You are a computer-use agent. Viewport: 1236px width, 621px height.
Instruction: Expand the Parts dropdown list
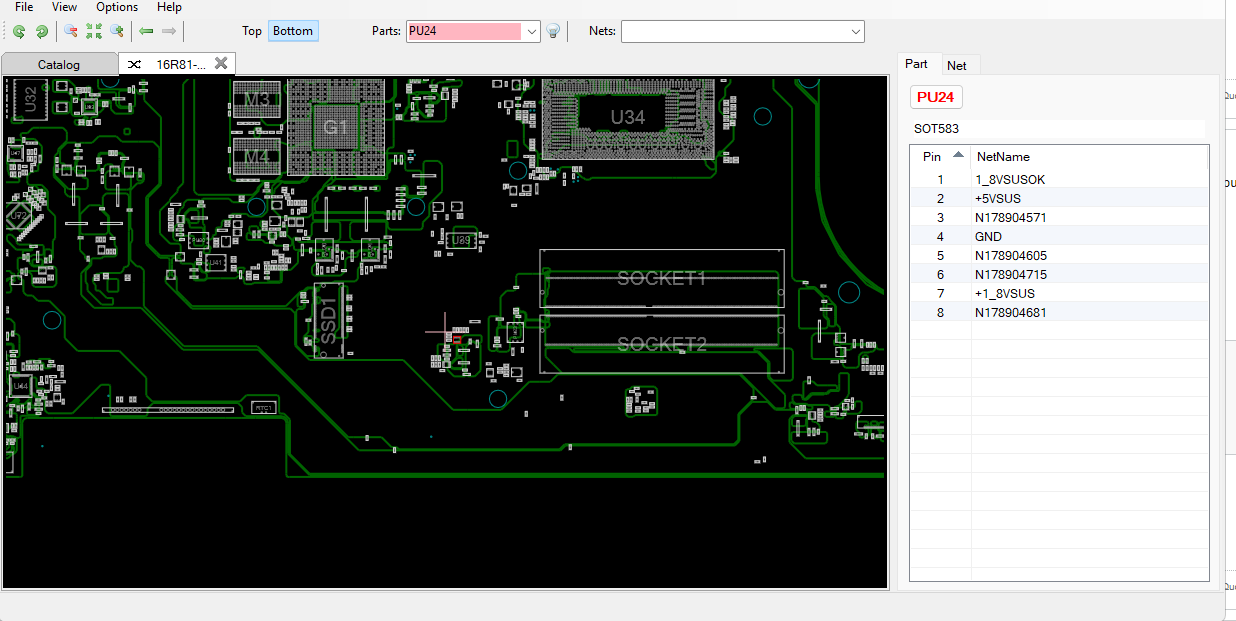pos(532,32)
